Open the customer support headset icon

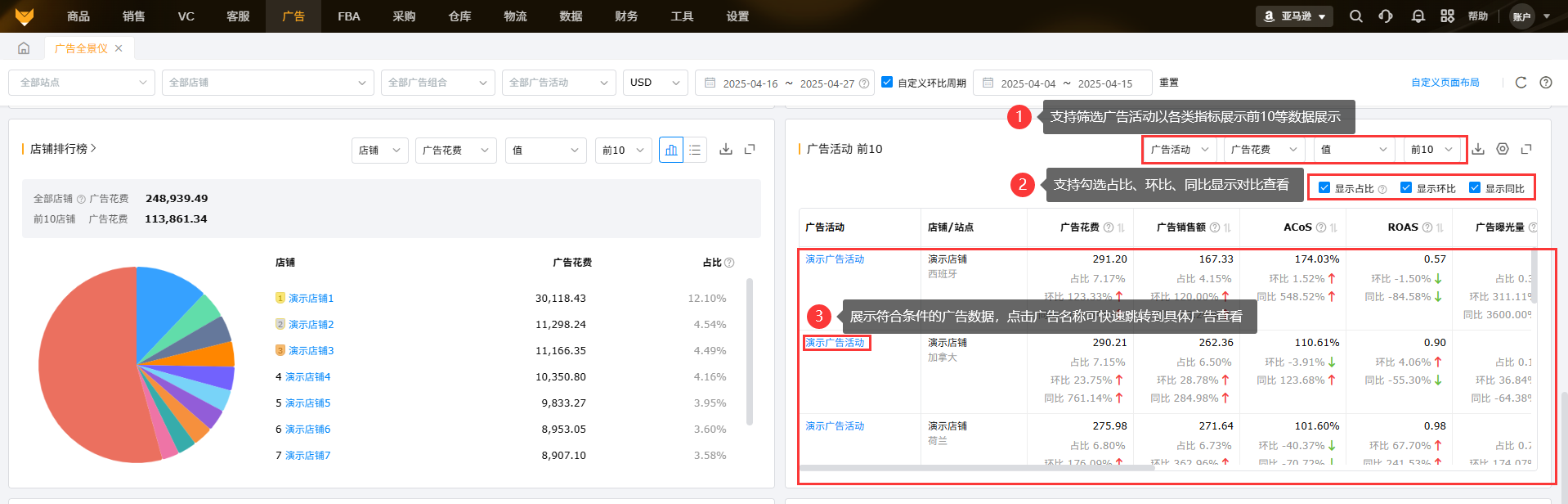[1386, 16]
